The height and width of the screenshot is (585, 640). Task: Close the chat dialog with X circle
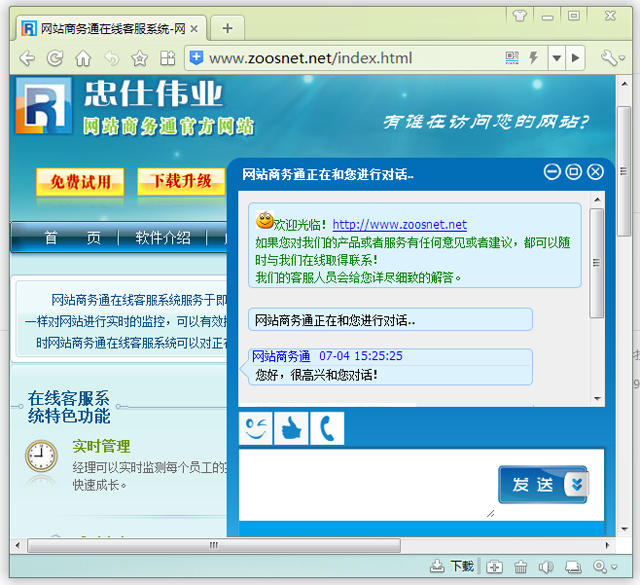click(x=595, y=172)
